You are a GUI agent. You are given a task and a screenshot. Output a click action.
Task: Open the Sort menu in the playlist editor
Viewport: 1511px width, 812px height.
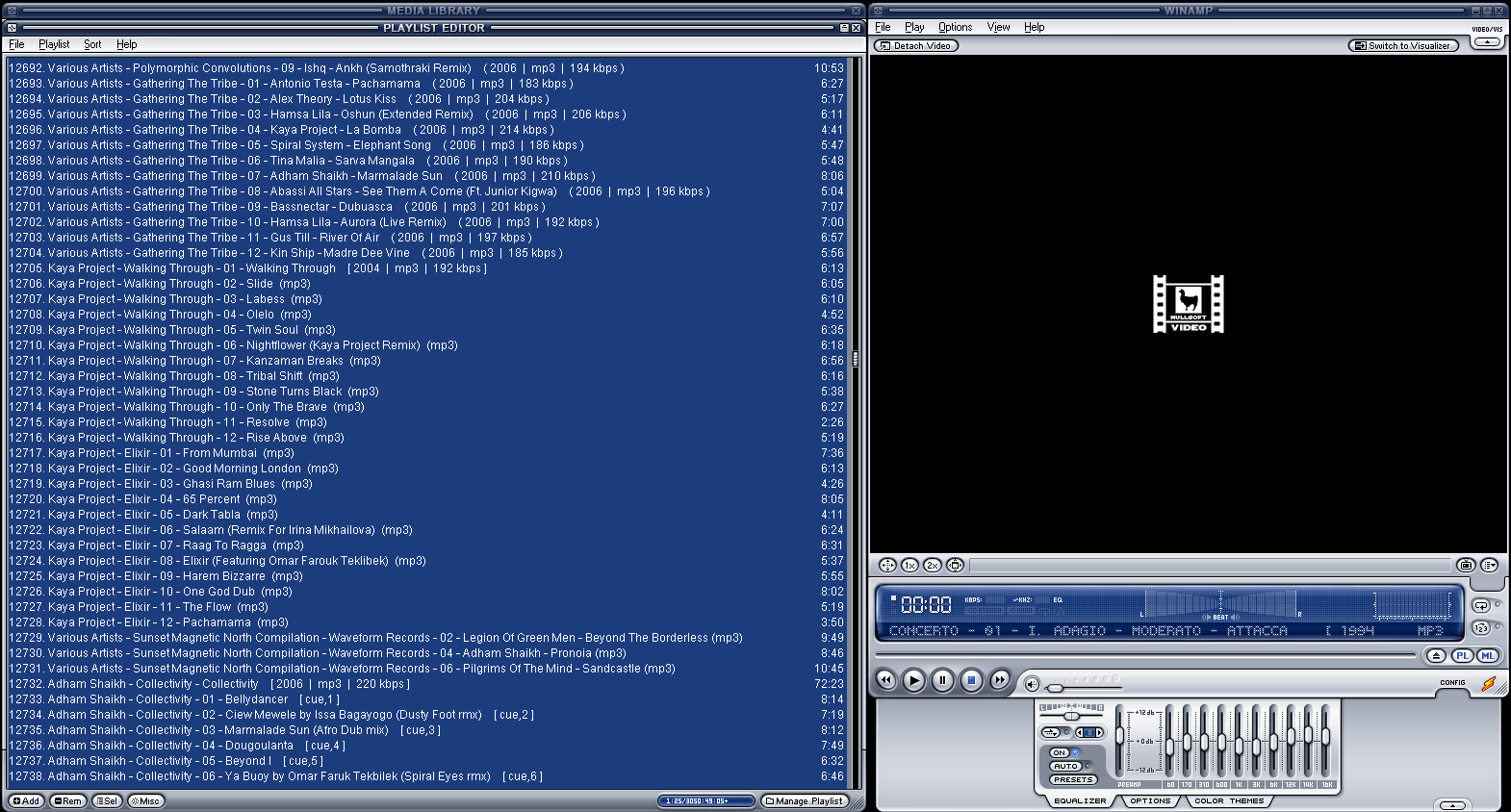pyautogui.click(x=92, y=44)
